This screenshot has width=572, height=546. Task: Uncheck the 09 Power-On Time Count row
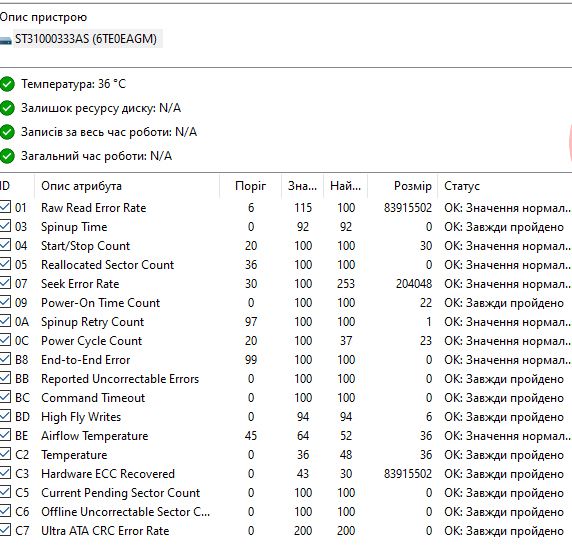5,302
